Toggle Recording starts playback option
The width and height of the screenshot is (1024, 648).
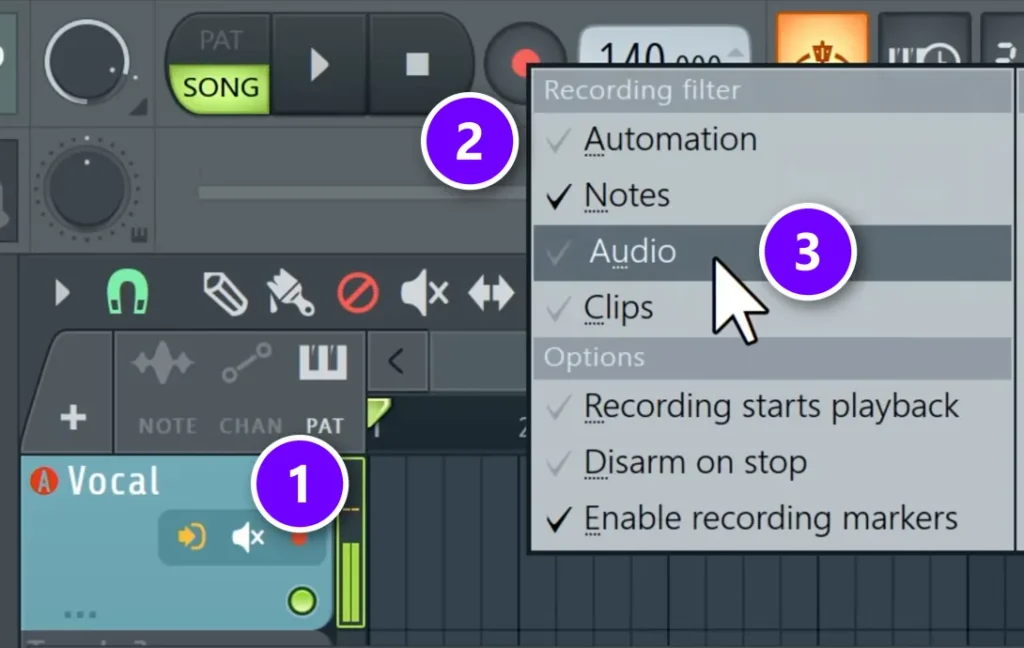pyautogui.click(x=772, y=406)
